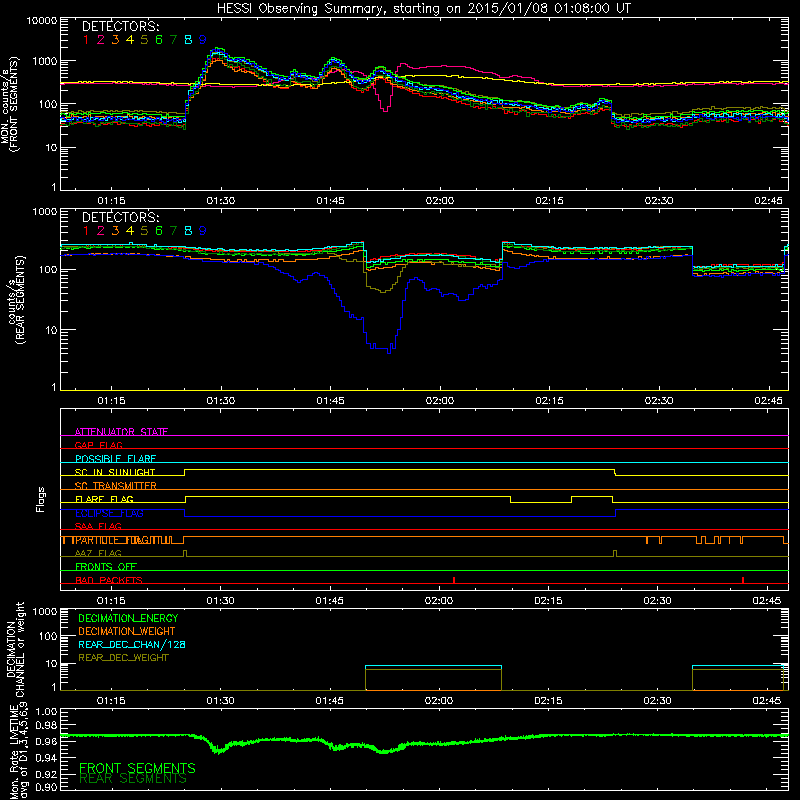Screen dimensions: 800x800
Task: Click the SC_TRANSMITTER flag label
Action: 116,486
